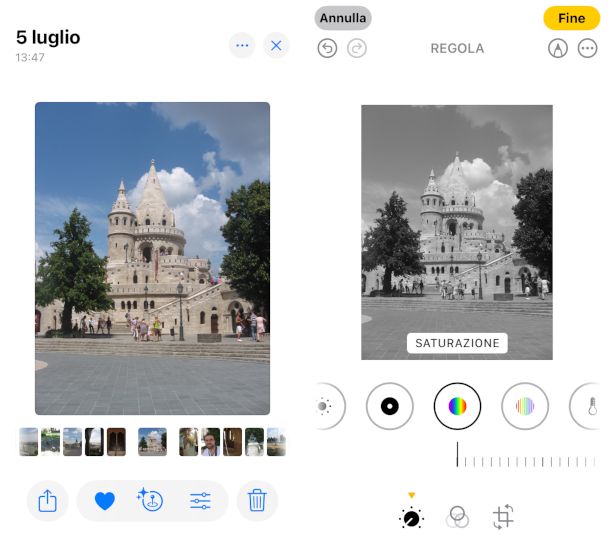Switch to the Crop and rotate tab
This screenshot has height=541, width=610.
pos(503,517)
